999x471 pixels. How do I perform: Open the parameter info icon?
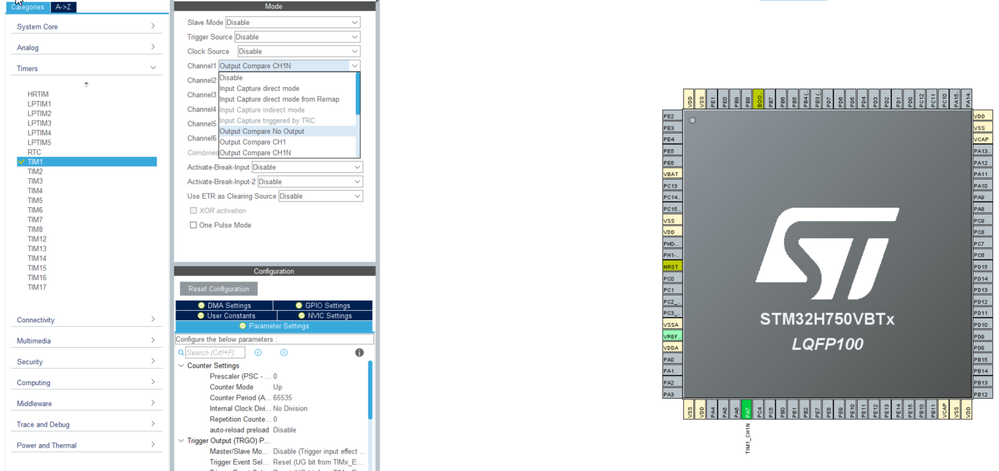pos(359,352)
